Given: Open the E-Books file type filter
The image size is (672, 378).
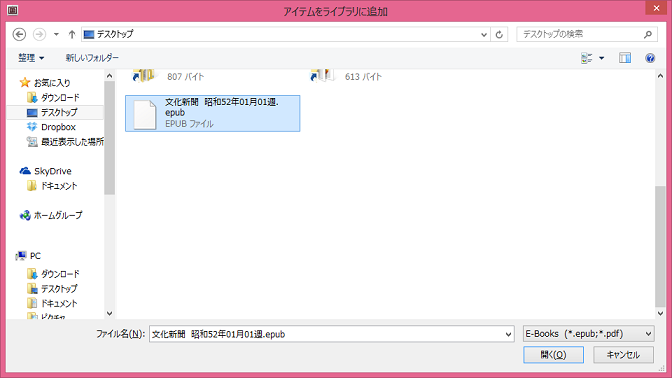Looking at the screenshot, I should [588, 333].
